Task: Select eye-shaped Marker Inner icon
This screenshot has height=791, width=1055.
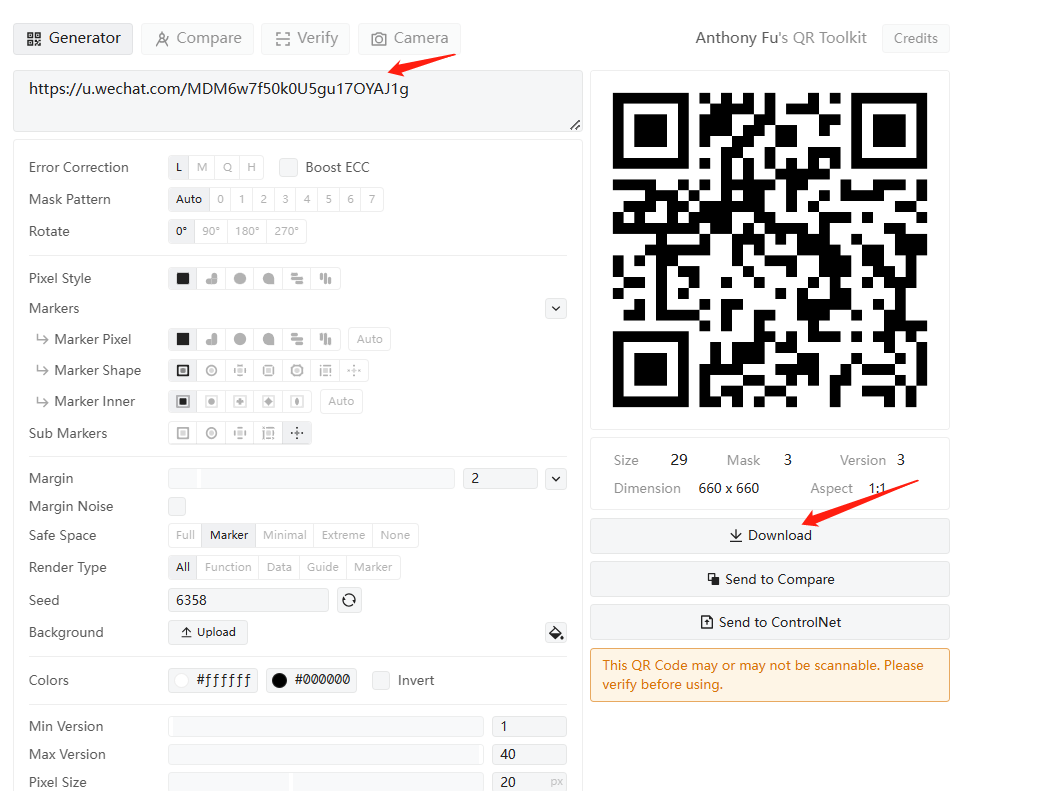Action: click(x=297, y=402)
